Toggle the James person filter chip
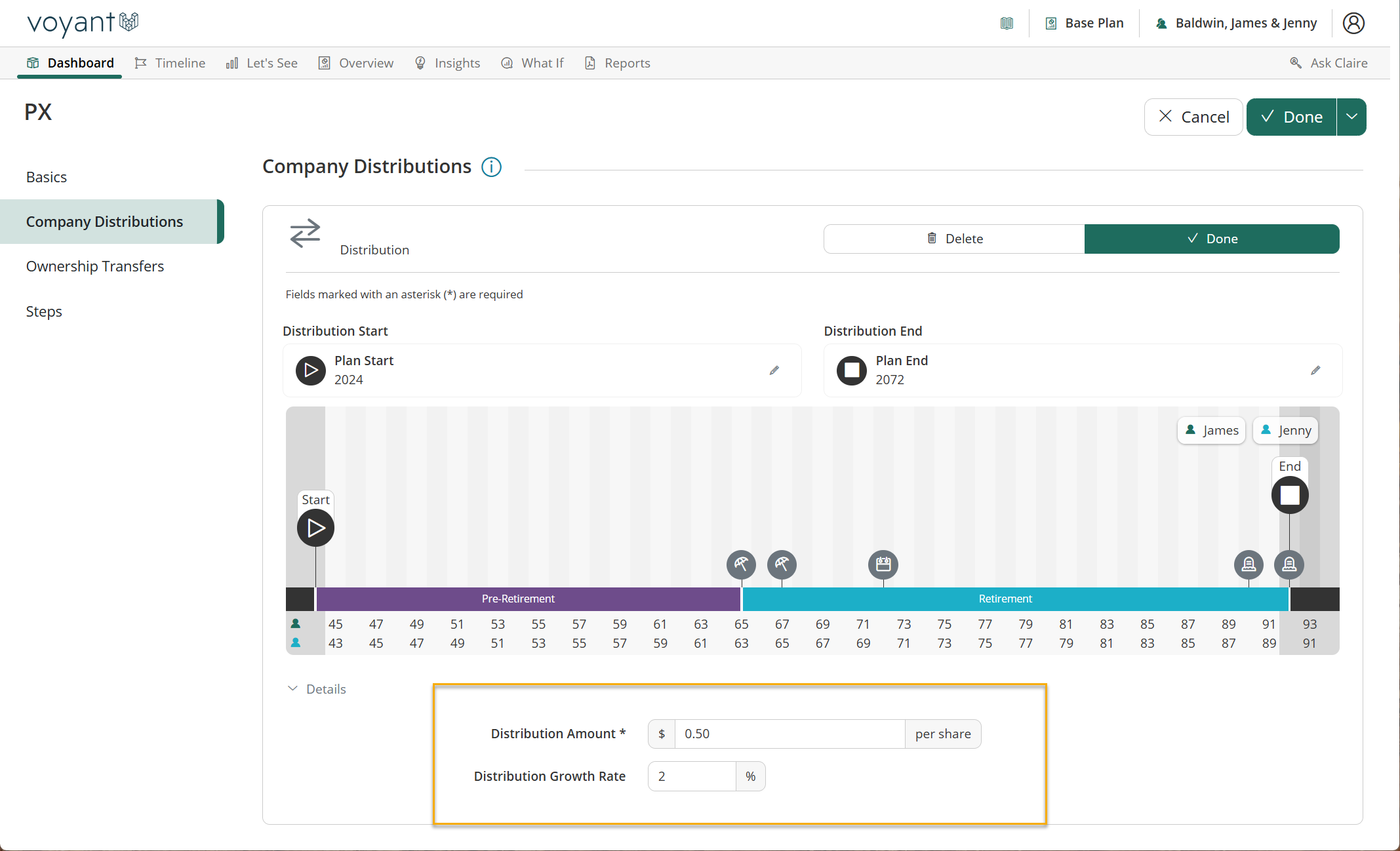Viewport: 1400px width, 851px height. click(1211, 431)
